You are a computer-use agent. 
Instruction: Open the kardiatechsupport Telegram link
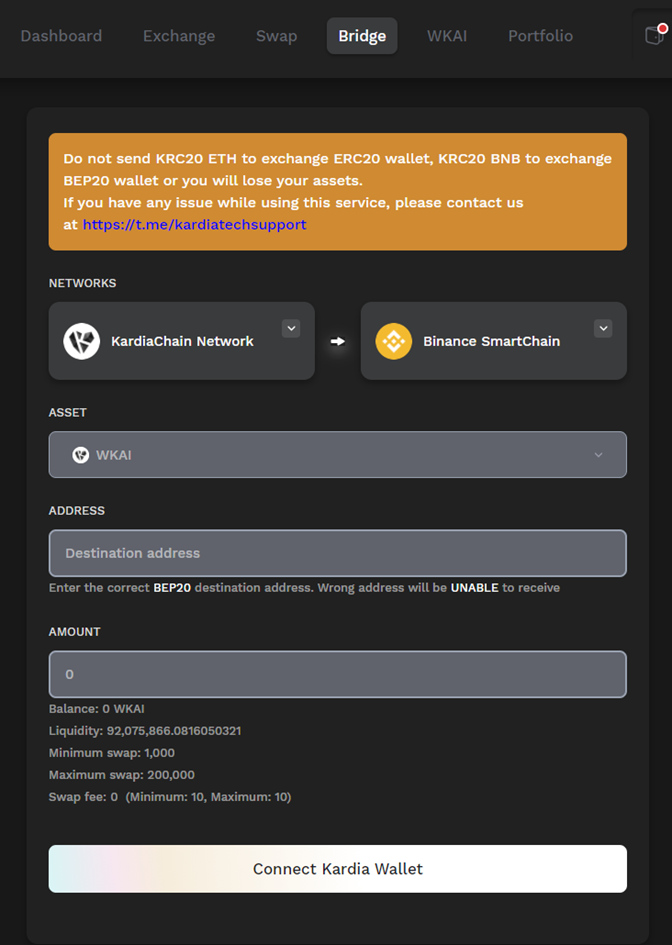tap(194, 225)
